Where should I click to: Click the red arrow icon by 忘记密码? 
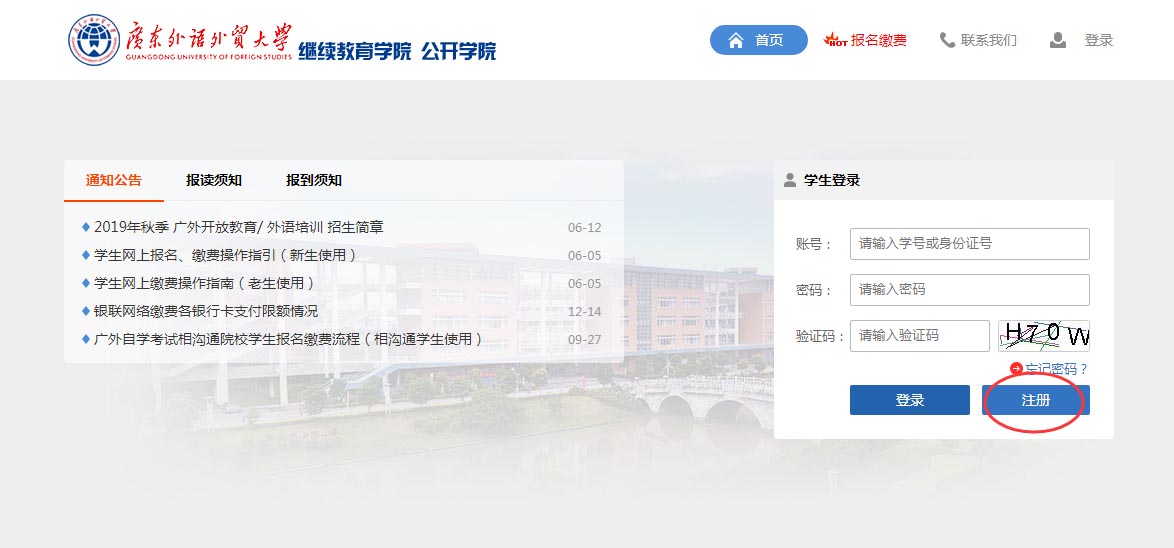pyautogui.click(x=1016, y=369)
